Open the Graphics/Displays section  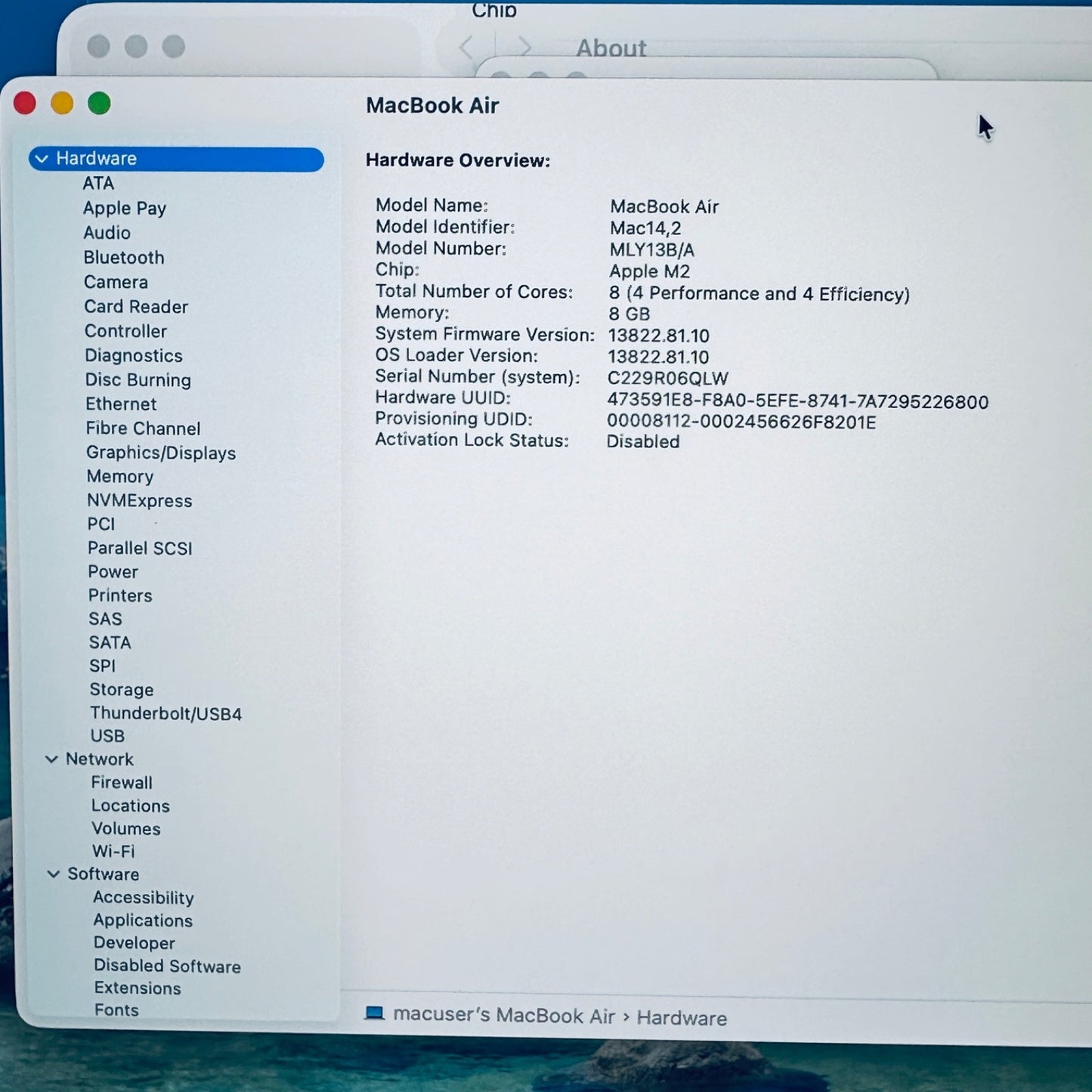pos(161,453)
